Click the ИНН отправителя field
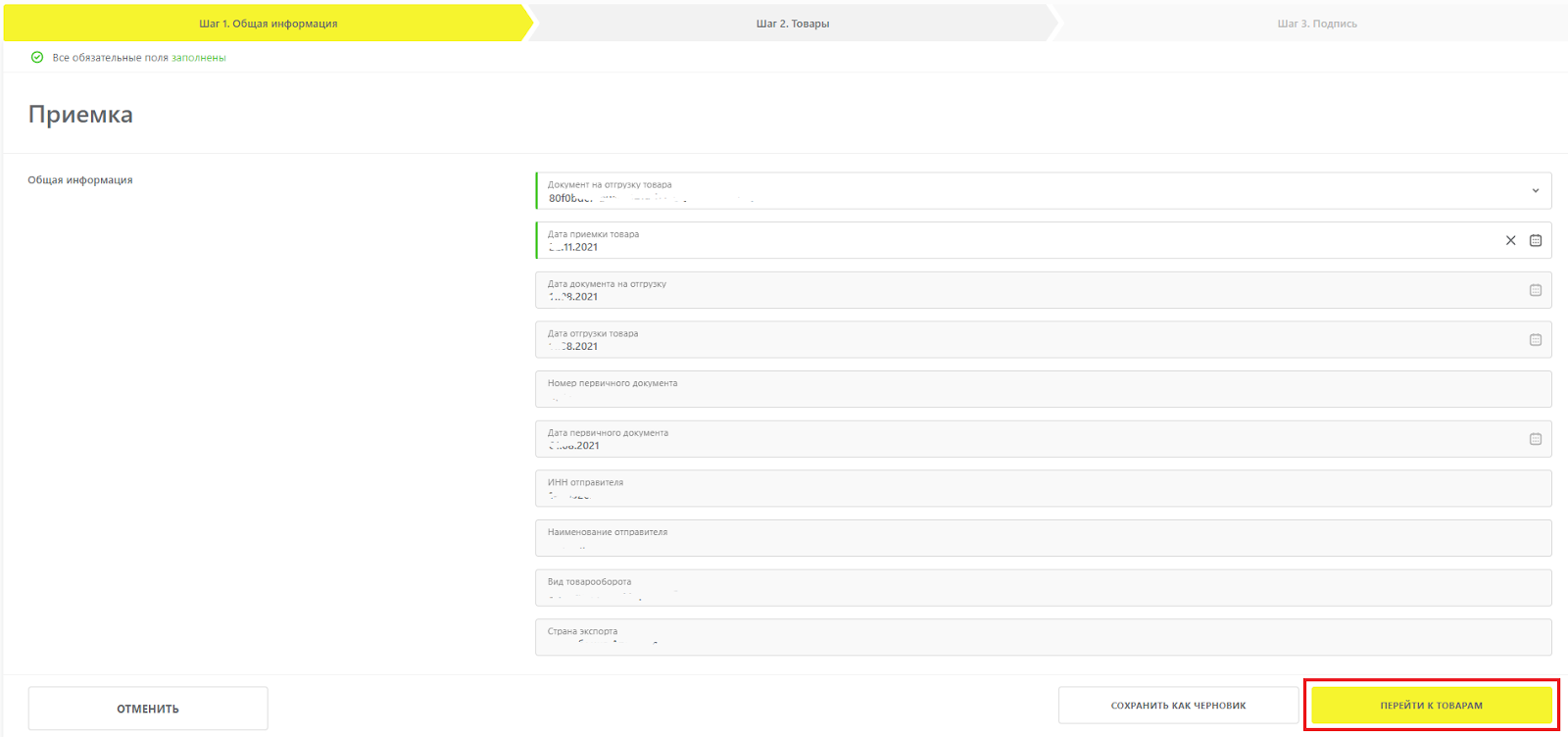The width and height of the screenshot is (1568, 737). click(x=1043, y=488)
